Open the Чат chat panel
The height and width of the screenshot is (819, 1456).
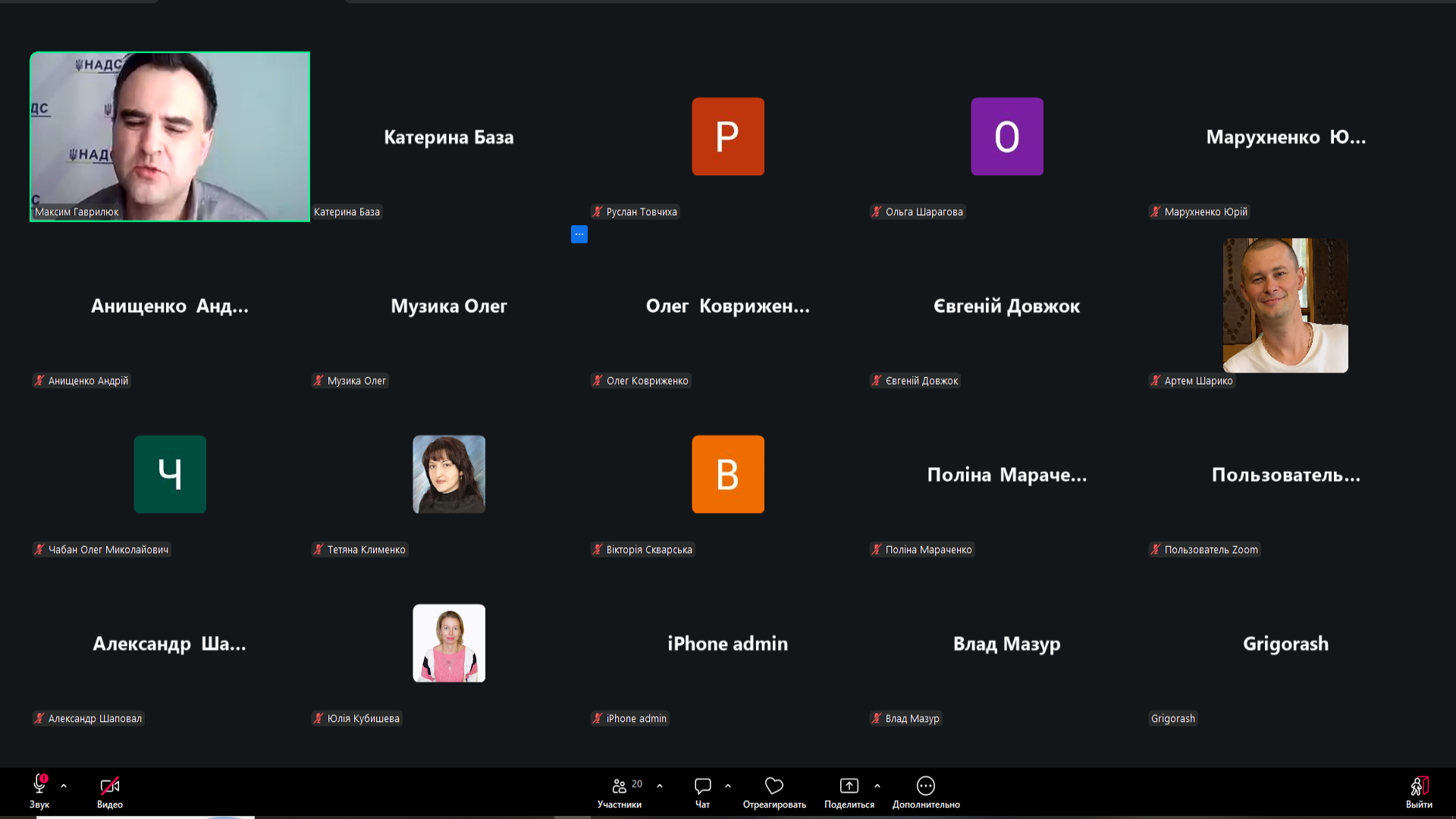coord(703,792)
